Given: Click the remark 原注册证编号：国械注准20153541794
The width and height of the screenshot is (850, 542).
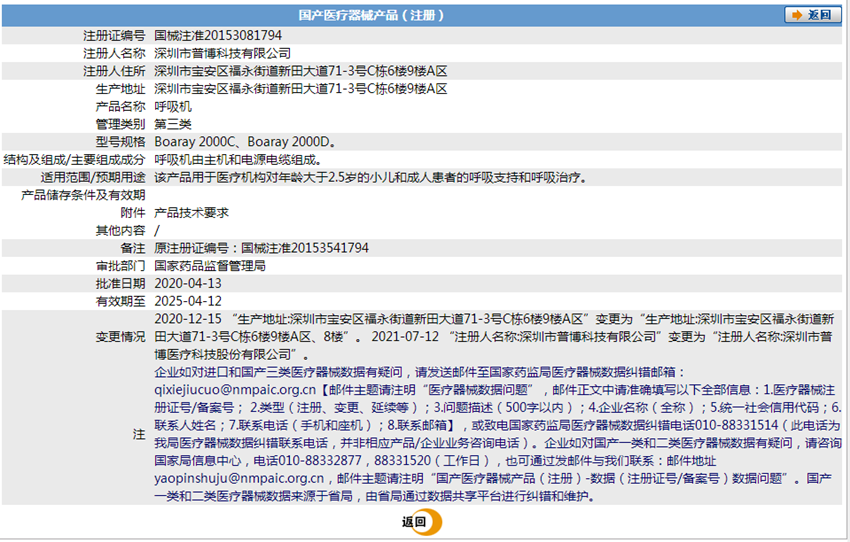Looking at the screenshot, I should tap(261, 248).
